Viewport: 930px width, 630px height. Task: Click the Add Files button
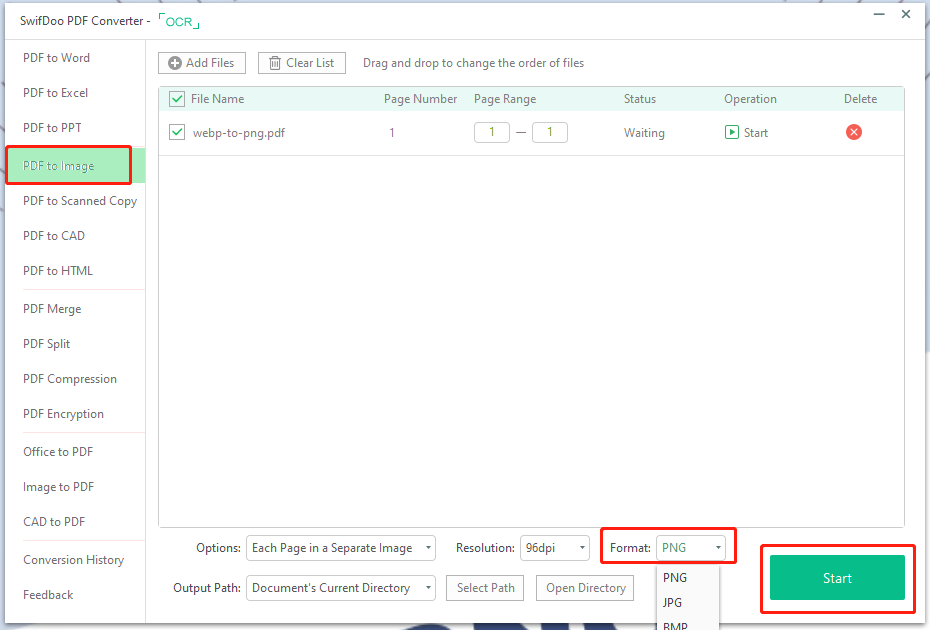(202, 63)
